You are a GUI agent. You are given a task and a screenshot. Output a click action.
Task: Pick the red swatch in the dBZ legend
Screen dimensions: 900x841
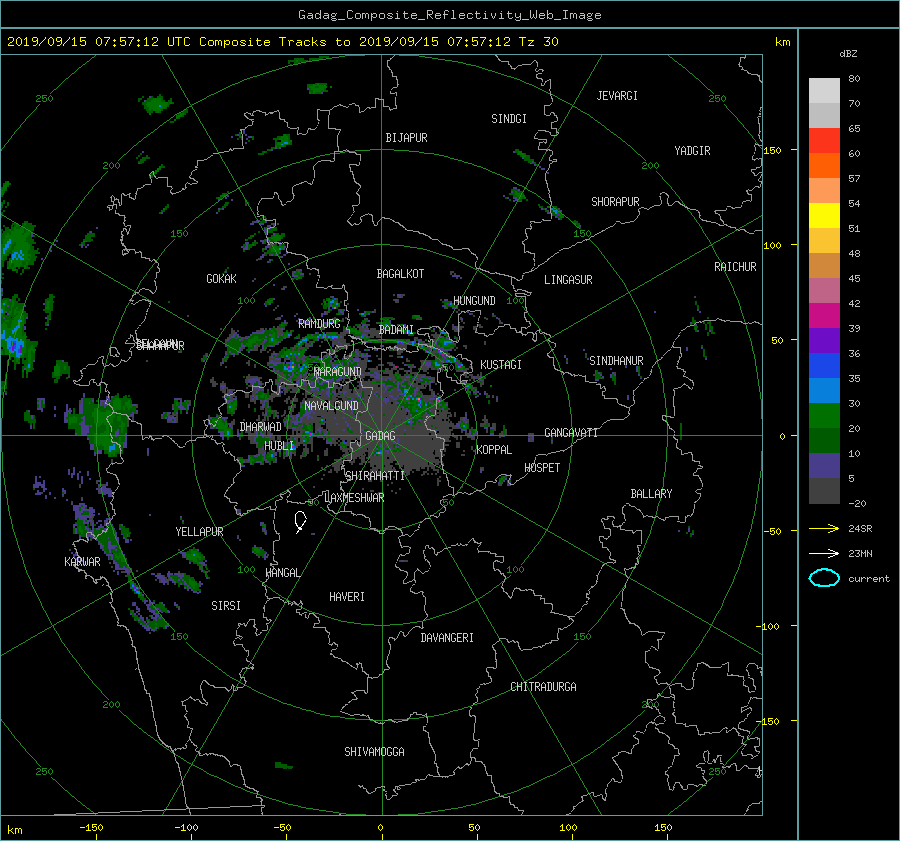(x=824, y=140)
